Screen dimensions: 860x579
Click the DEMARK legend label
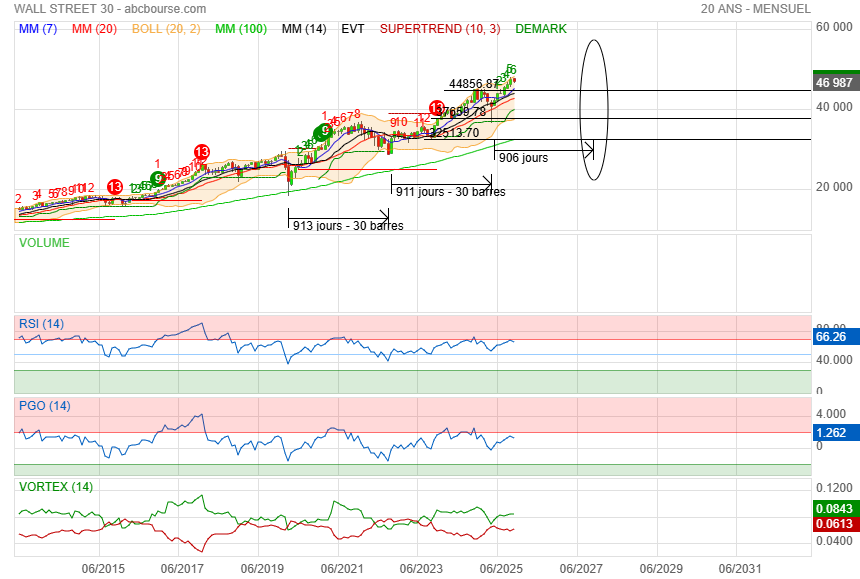(x=541, y=29)
